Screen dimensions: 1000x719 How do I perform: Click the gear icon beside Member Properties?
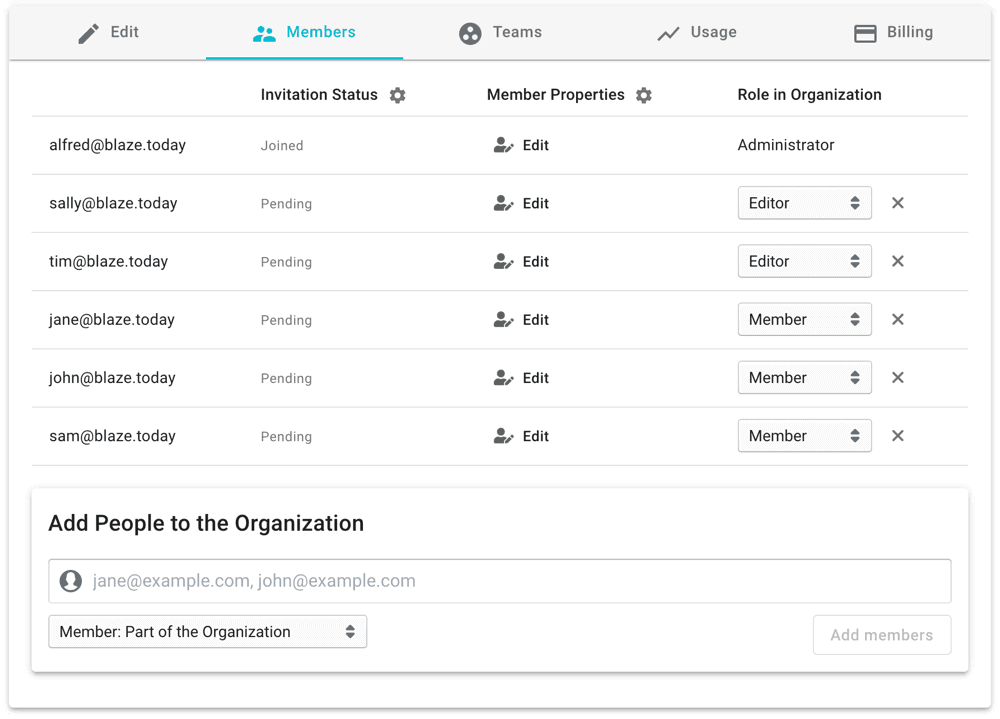[644, 95]
